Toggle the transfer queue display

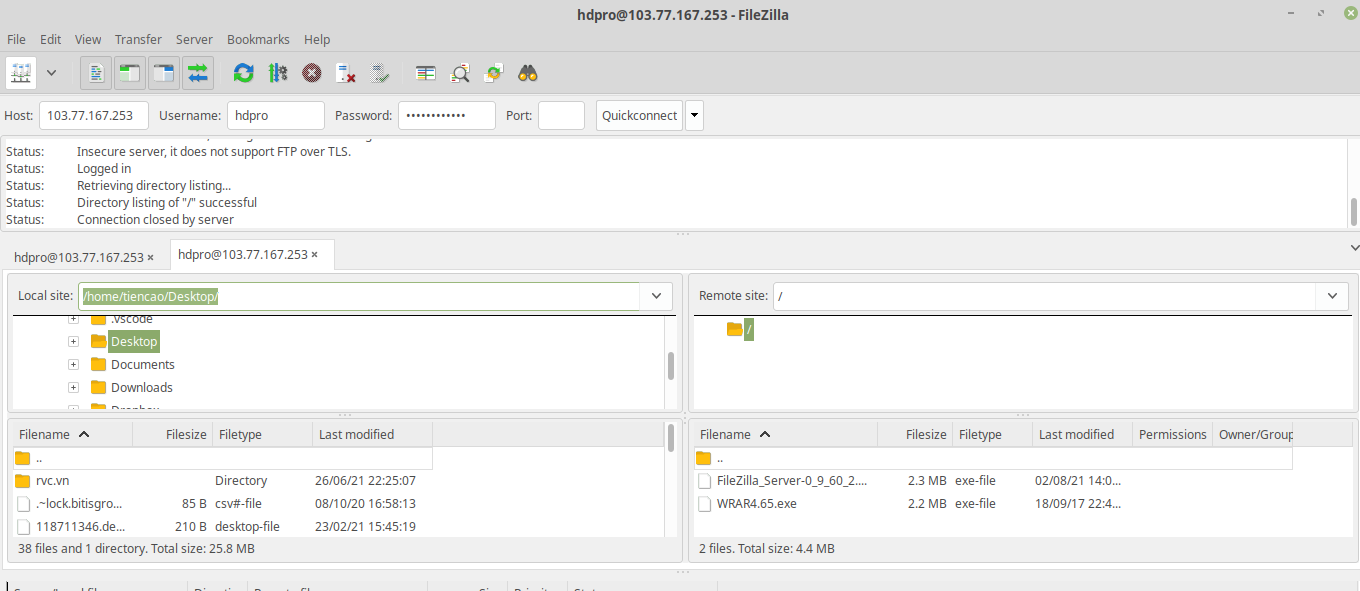pyautogui.click(x=198, y=73)
